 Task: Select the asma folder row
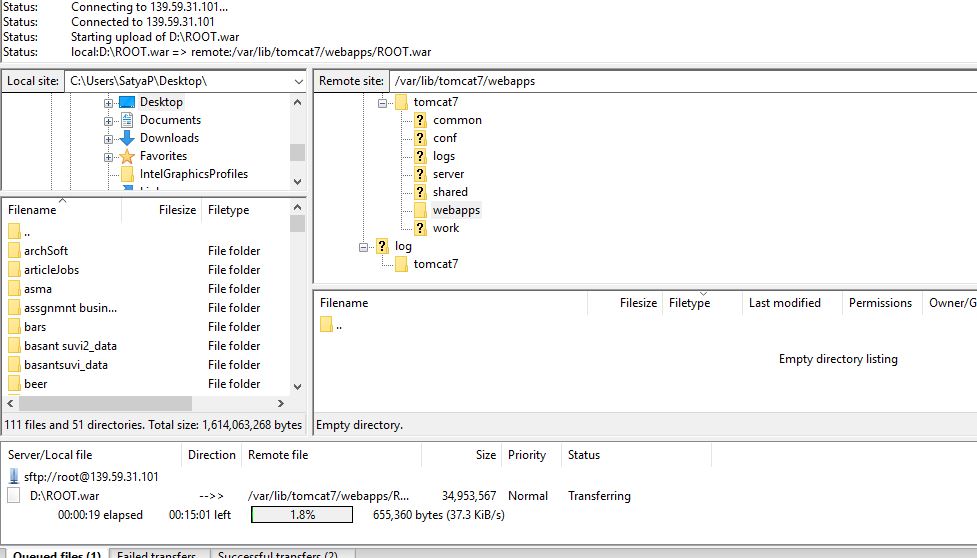[146, 289]
